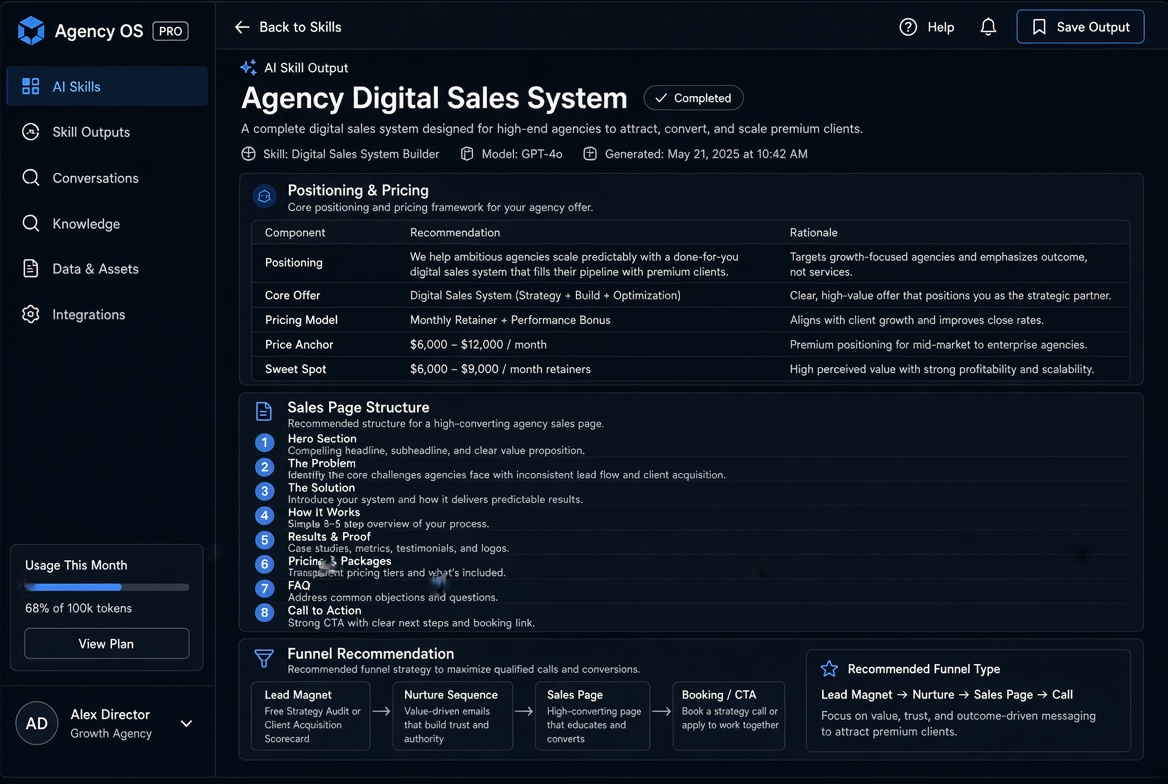Click the Funnel Recommendation funnel icon
Screen dimensions: 1168x784
click(264, 658)
